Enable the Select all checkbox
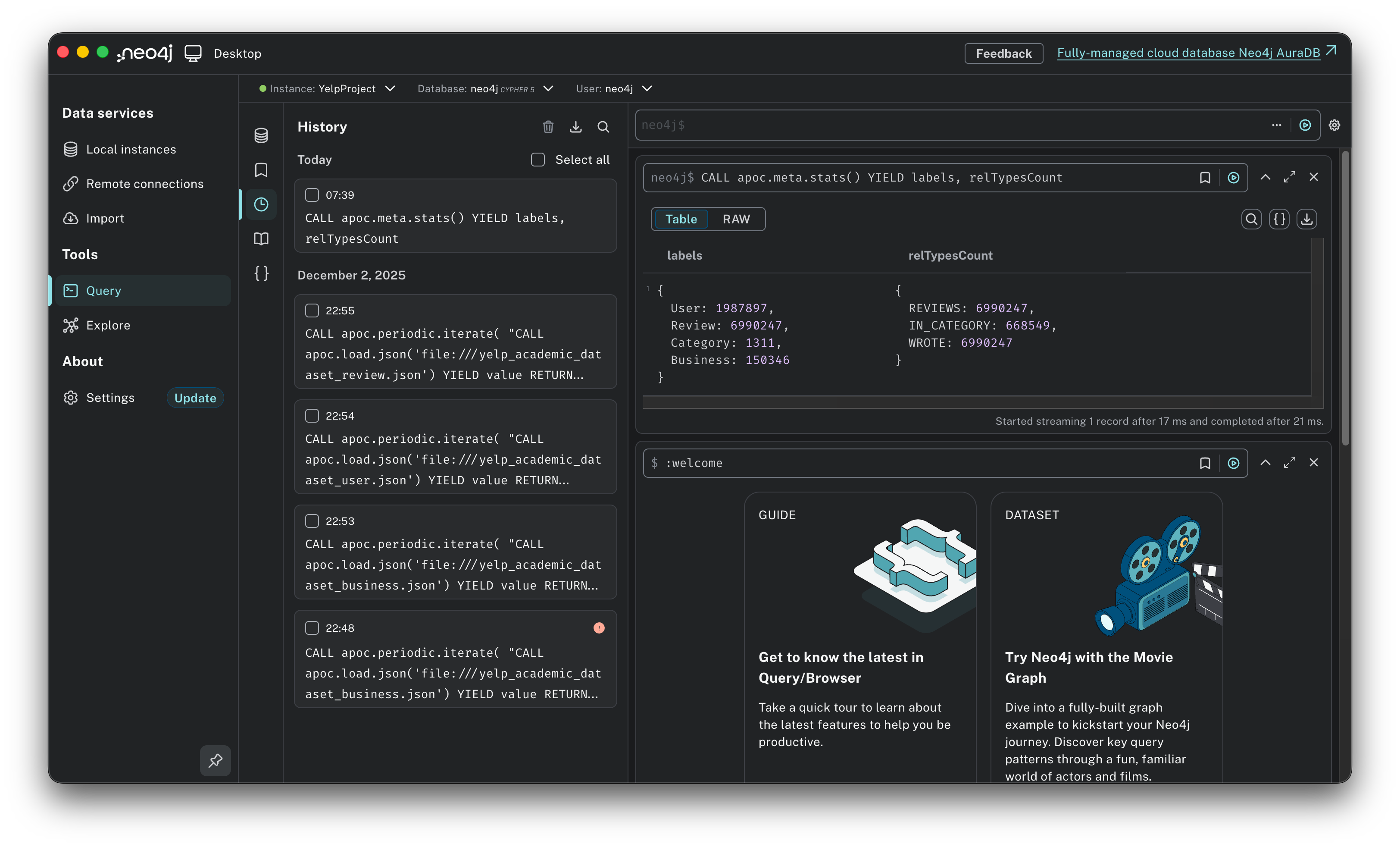 coord(537,160)
